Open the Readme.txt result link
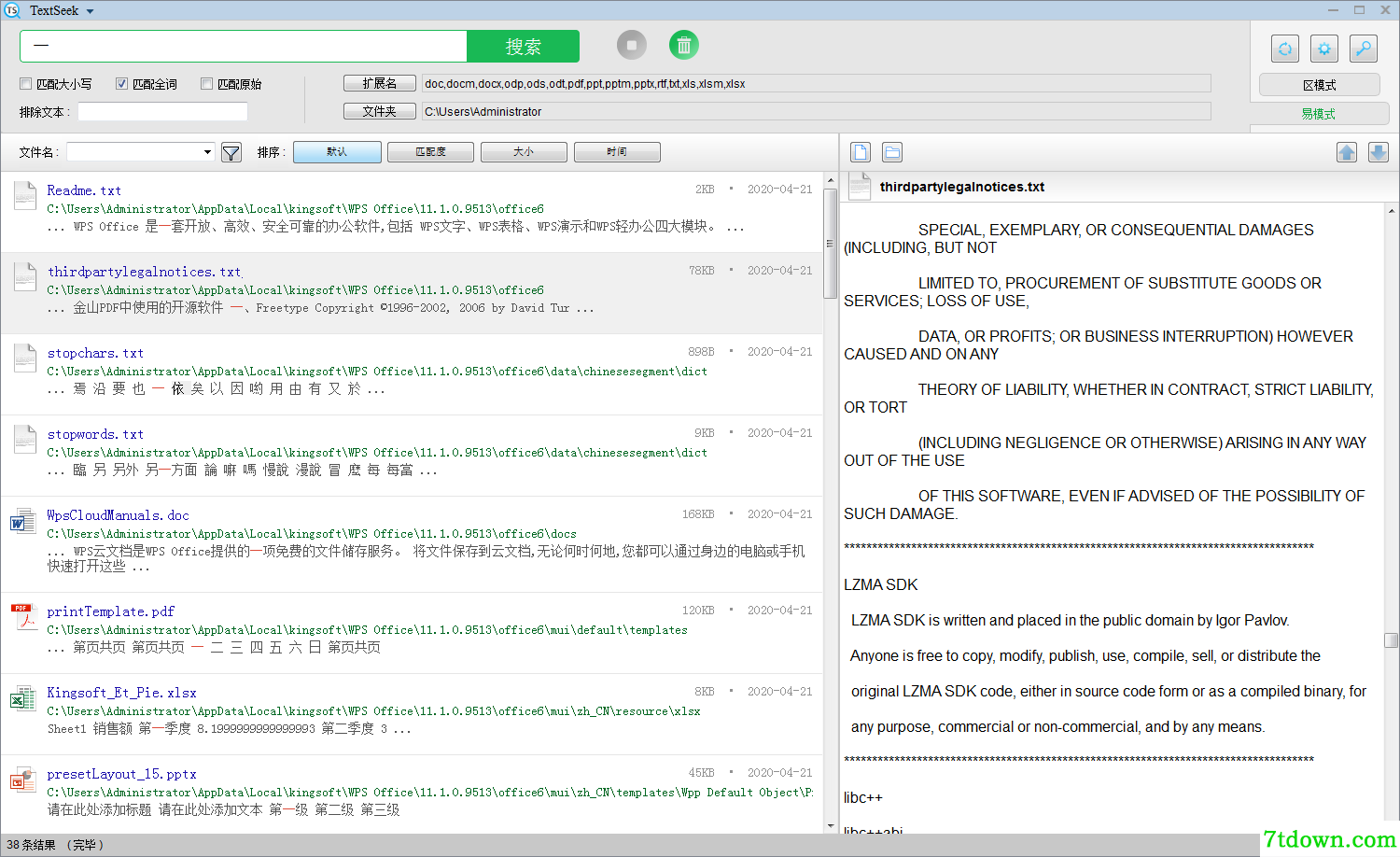 pyautogui.click(x=84, y=190)
